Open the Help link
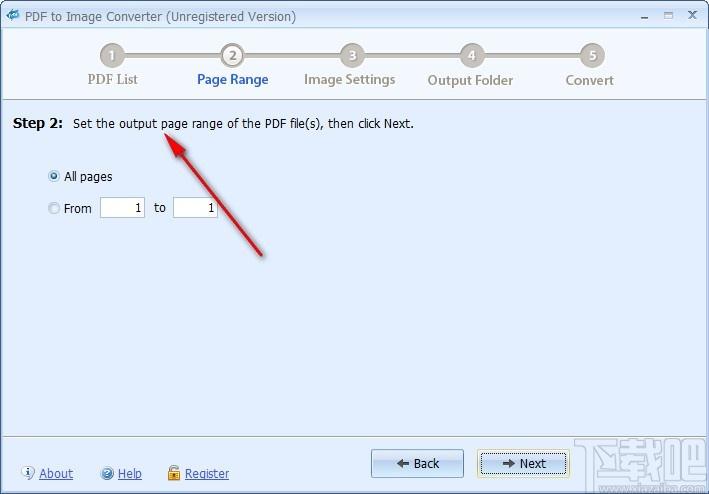Image resolution: width=709 pixels, height=494 pixels. (x=130, y=473)
